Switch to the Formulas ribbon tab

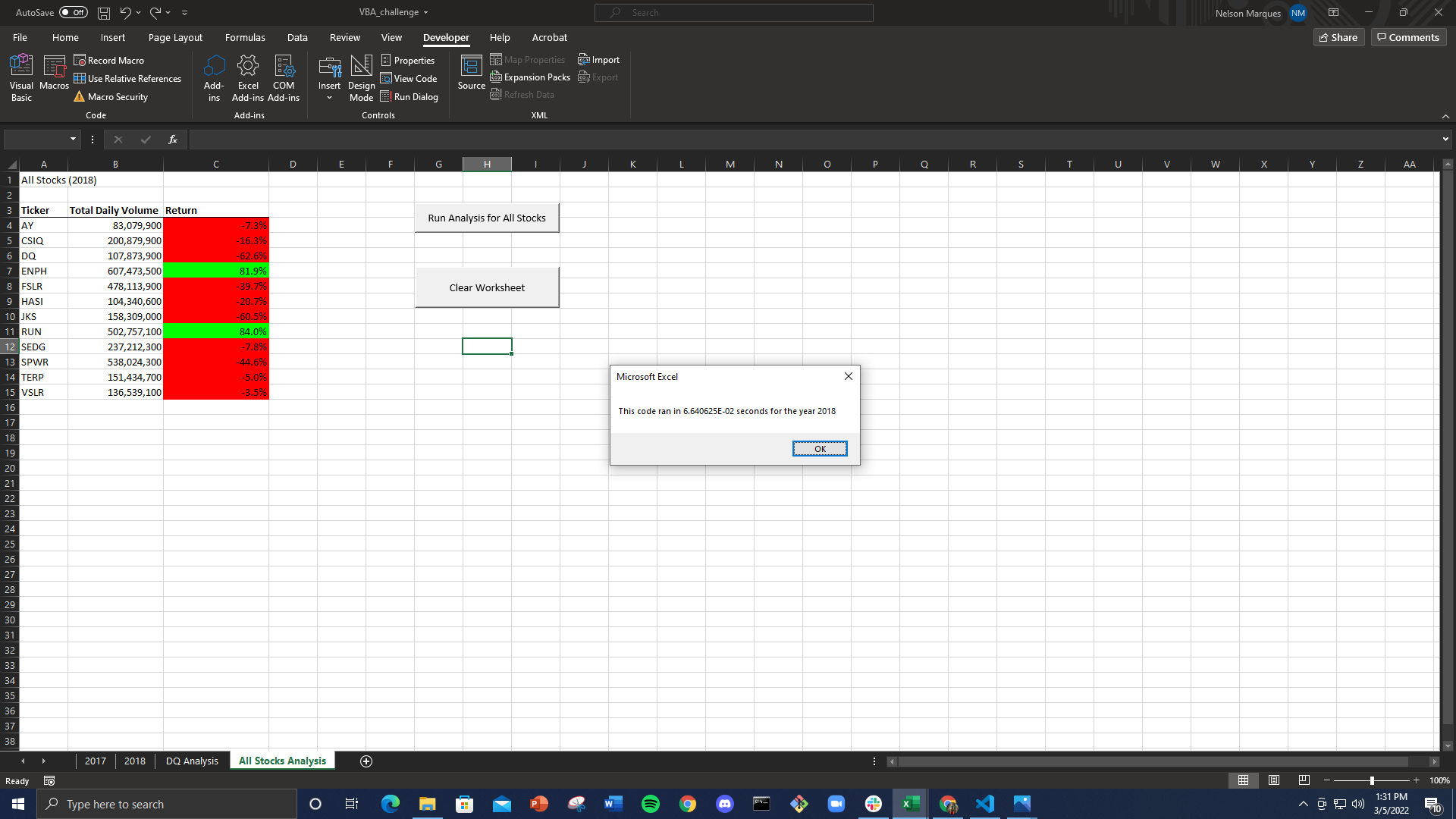click(x=245, y=37)
